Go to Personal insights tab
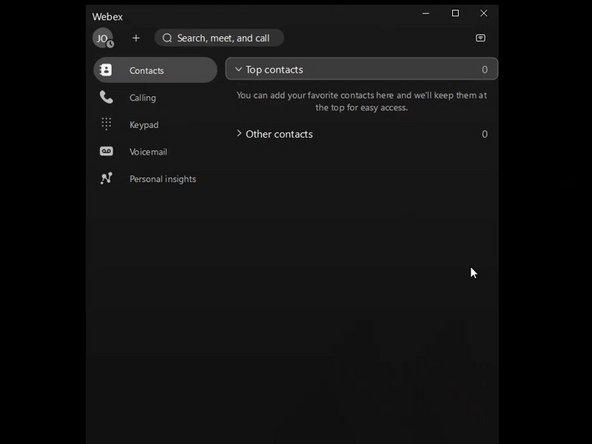This screenshot has width=592, height=444. 155,179
